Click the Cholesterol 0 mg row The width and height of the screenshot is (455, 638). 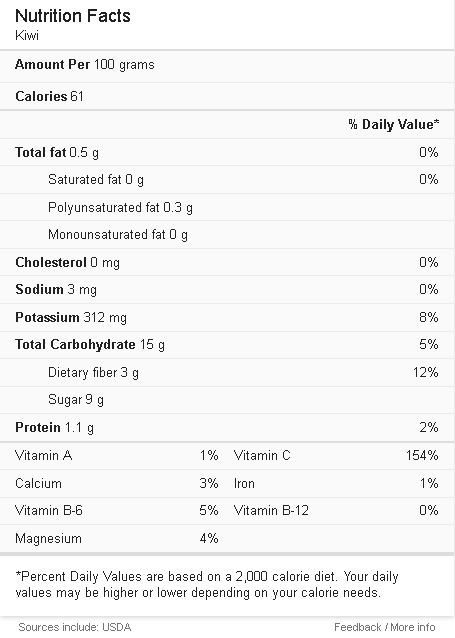[x=227, y=262]
